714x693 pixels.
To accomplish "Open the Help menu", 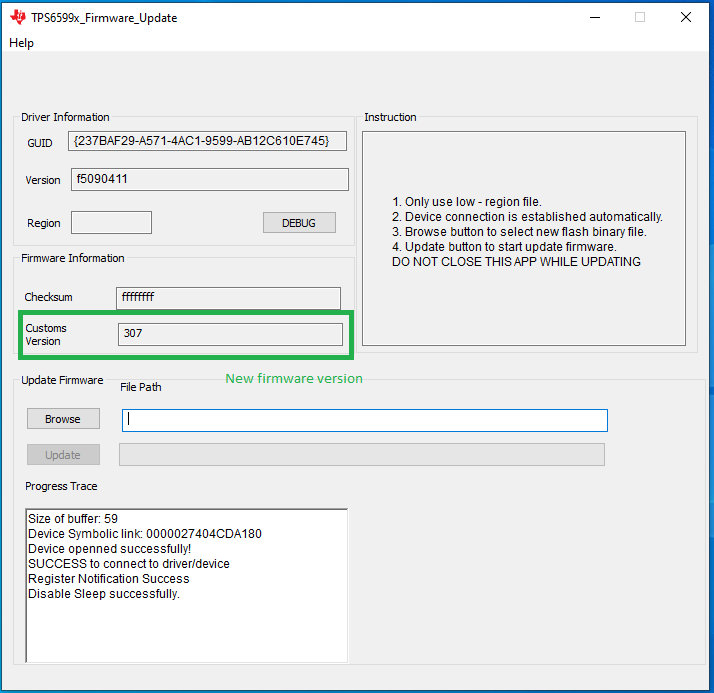I will pyautogui.click(x=22, y=43).
